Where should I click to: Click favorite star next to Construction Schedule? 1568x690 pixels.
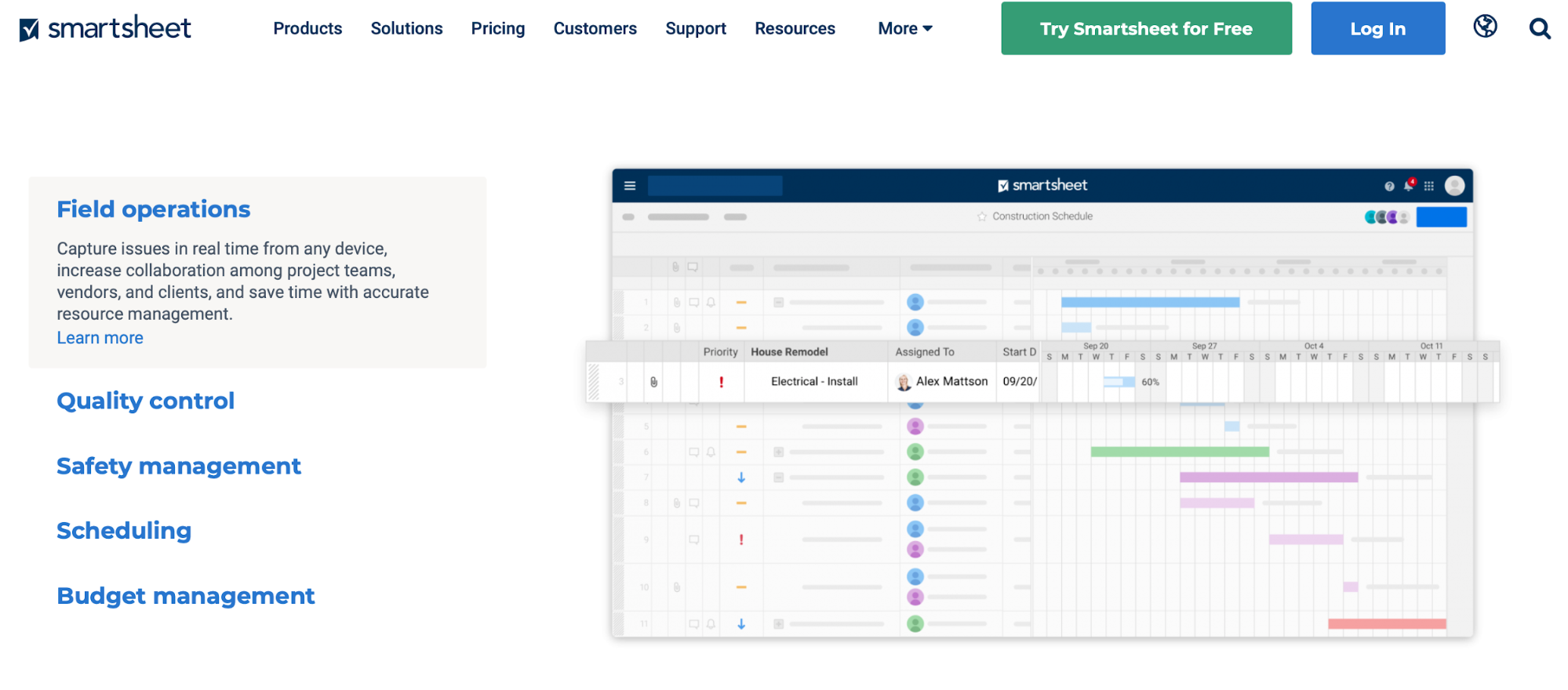tap(982, 216)
